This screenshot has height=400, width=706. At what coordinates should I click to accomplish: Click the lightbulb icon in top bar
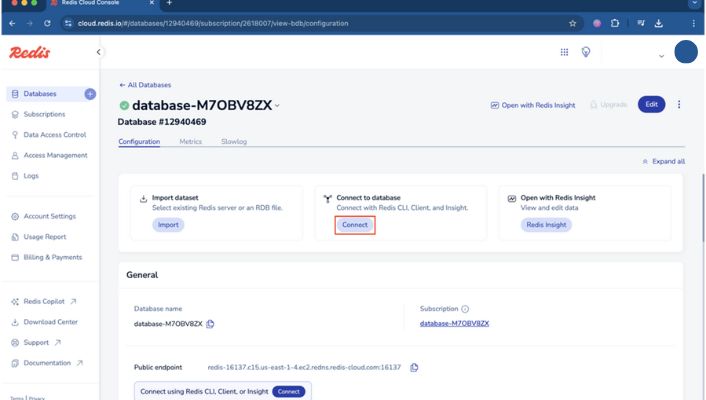tap(587, 52)
